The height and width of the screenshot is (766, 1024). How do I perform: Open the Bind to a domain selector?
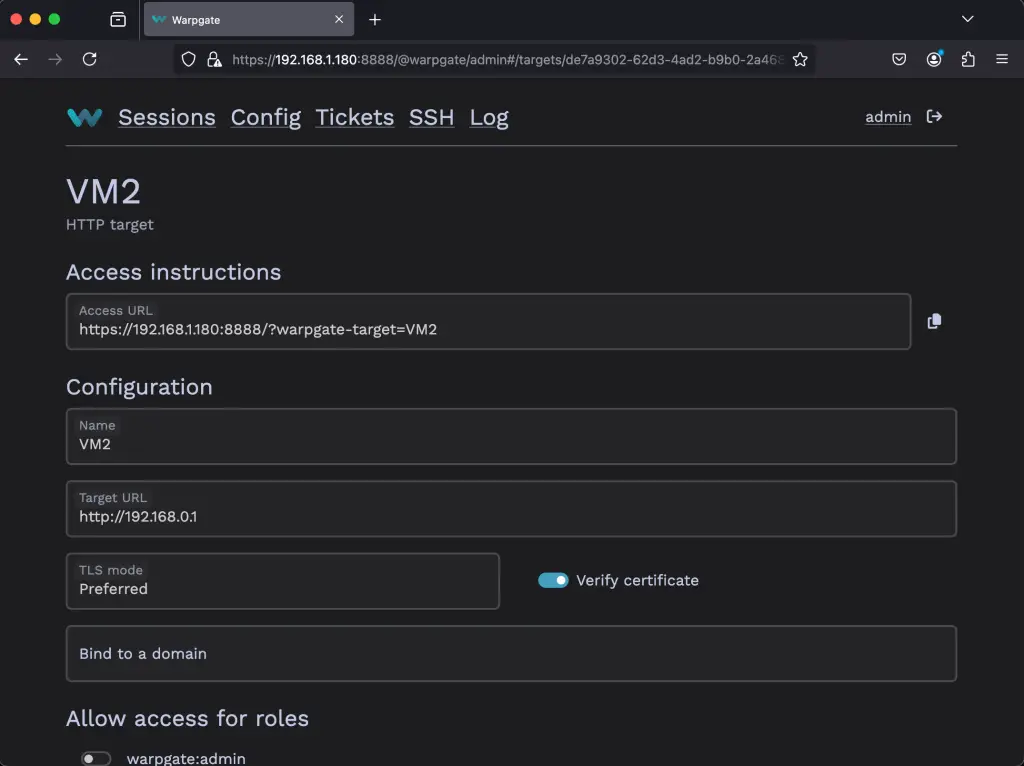[x=511, y=654]
